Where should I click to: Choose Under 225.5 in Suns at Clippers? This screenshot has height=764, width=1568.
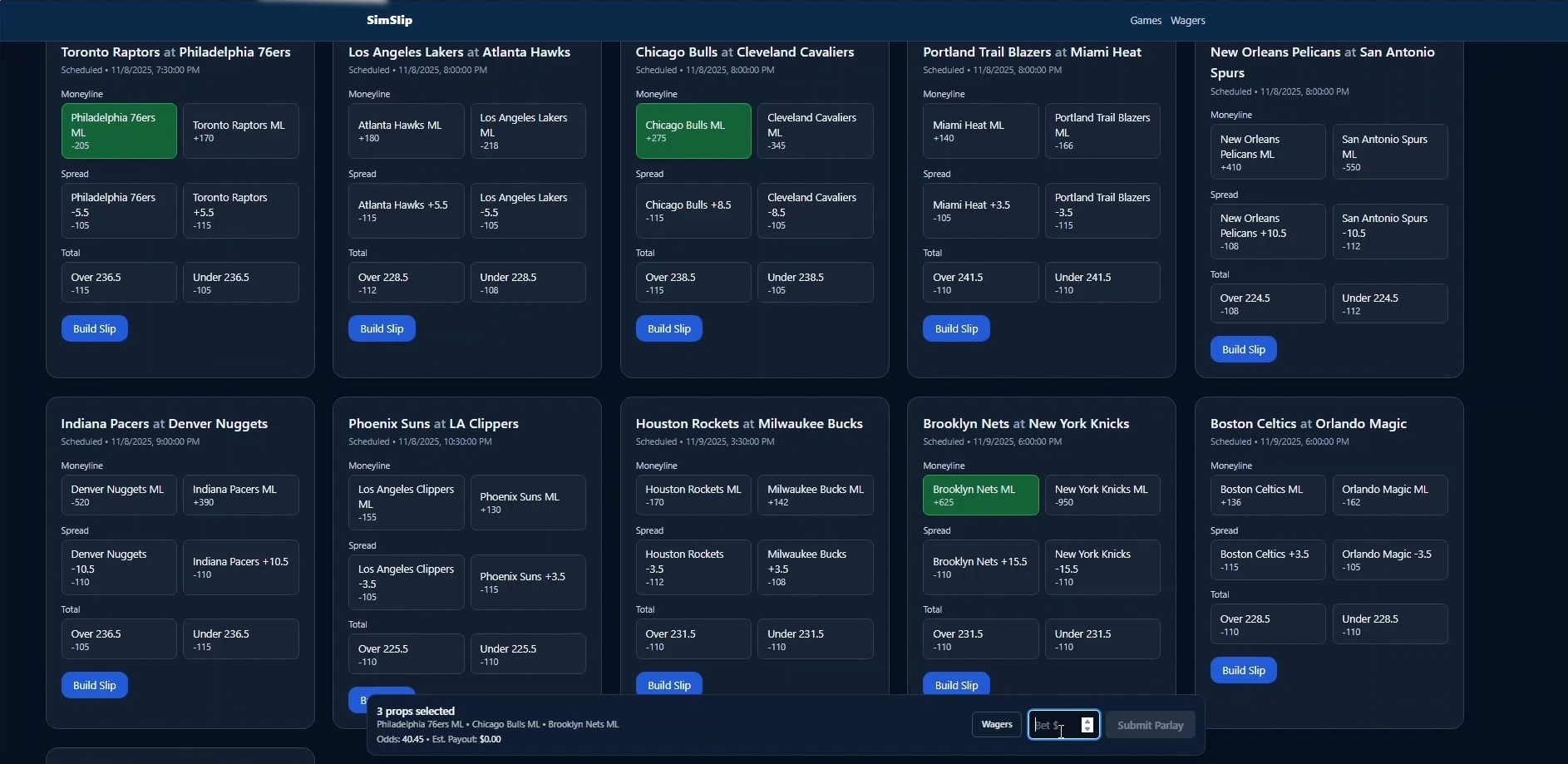[527, 654]
